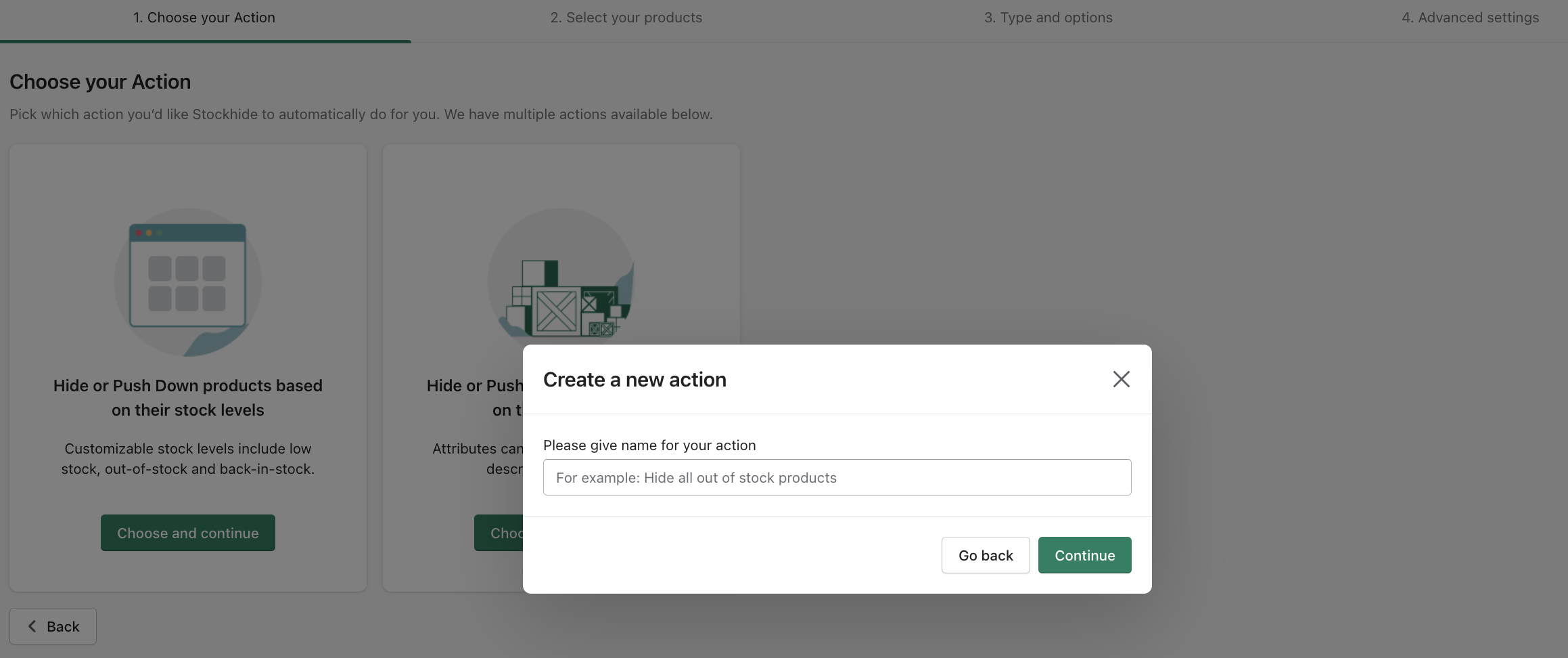Click the Go back button in dialog
This screenshot has height=658, width=1568.
point(985,555)
